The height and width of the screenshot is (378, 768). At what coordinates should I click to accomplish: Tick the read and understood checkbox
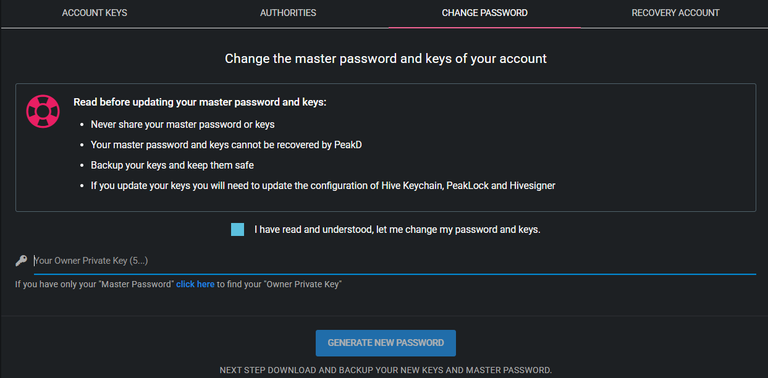point(238,229)
